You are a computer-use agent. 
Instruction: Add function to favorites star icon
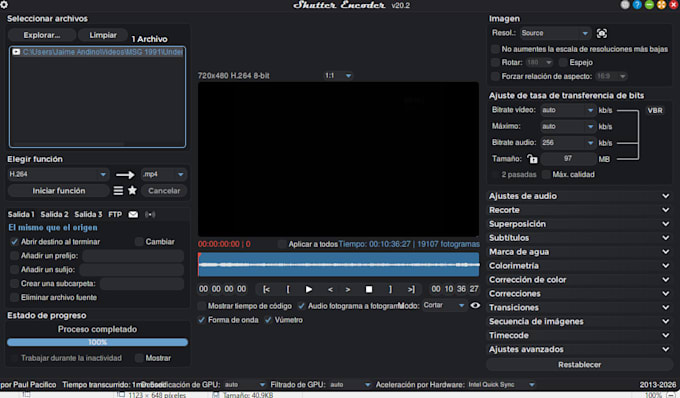coord(132,190)
